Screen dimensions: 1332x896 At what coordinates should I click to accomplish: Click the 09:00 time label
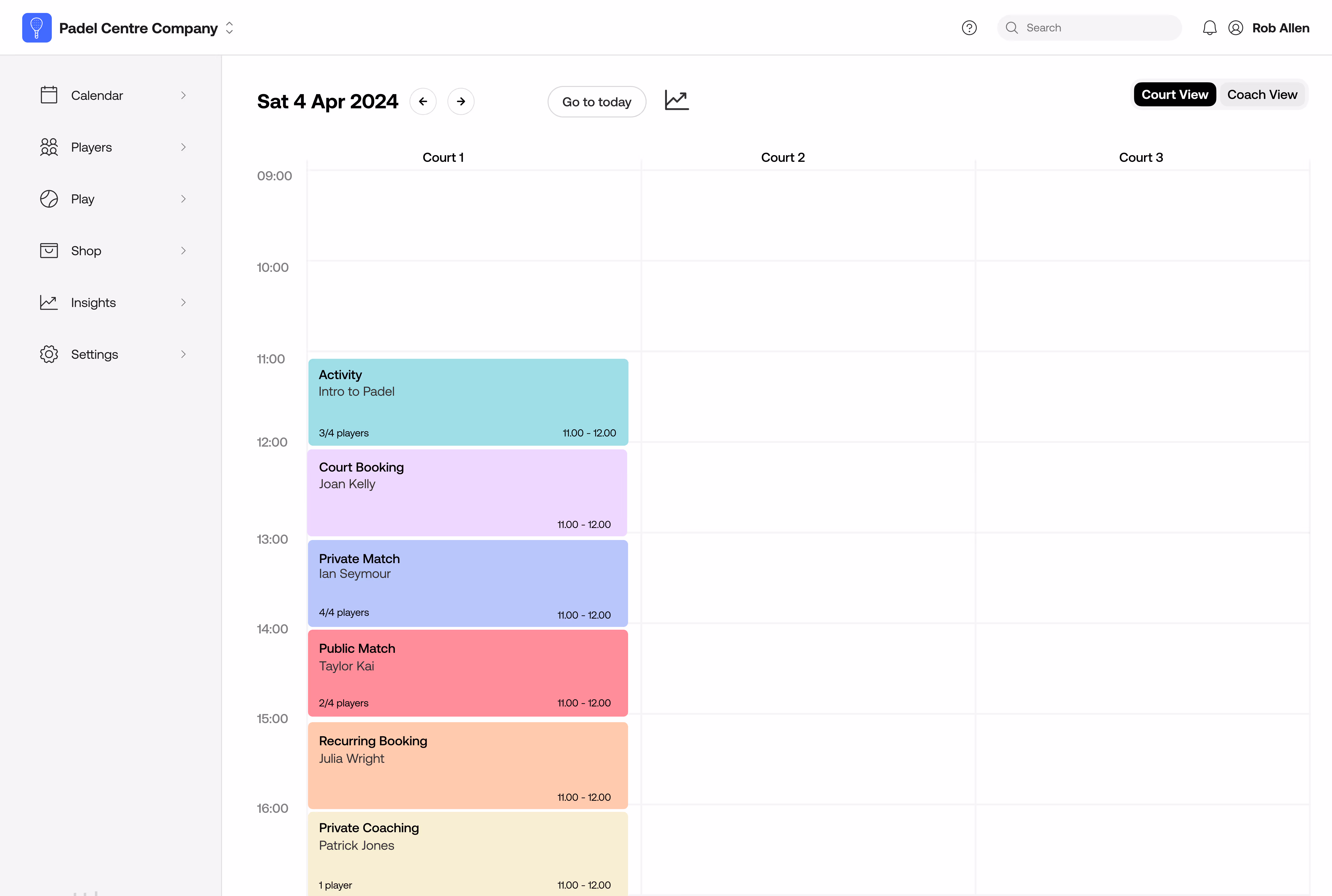[274, 176]
